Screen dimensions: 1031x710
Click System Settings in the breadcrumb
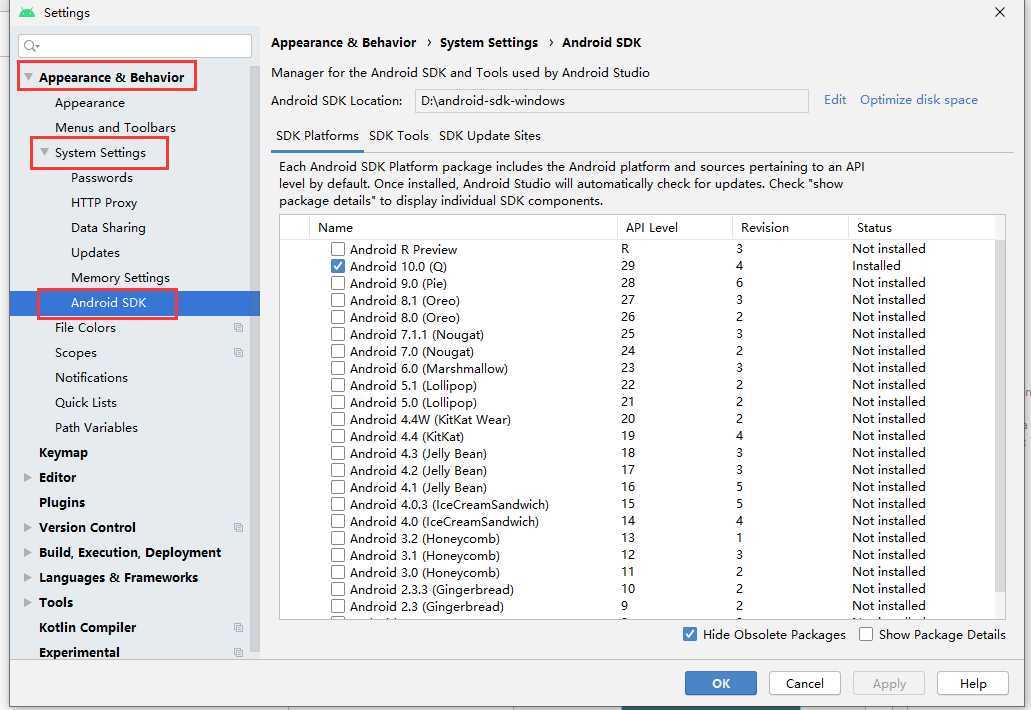(x=489, y=43)
